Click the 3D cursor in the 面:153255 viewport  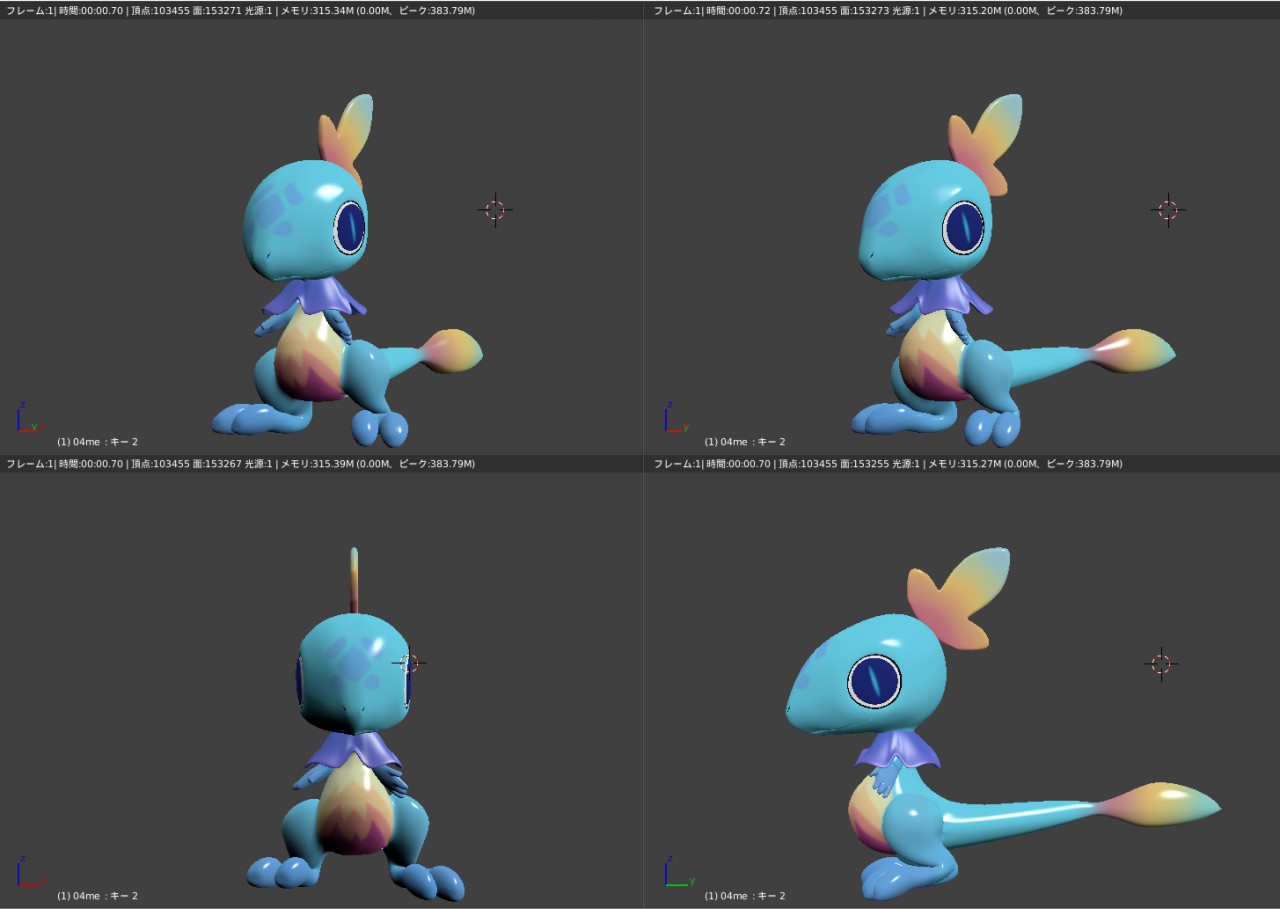click(x=1161, y=662)
